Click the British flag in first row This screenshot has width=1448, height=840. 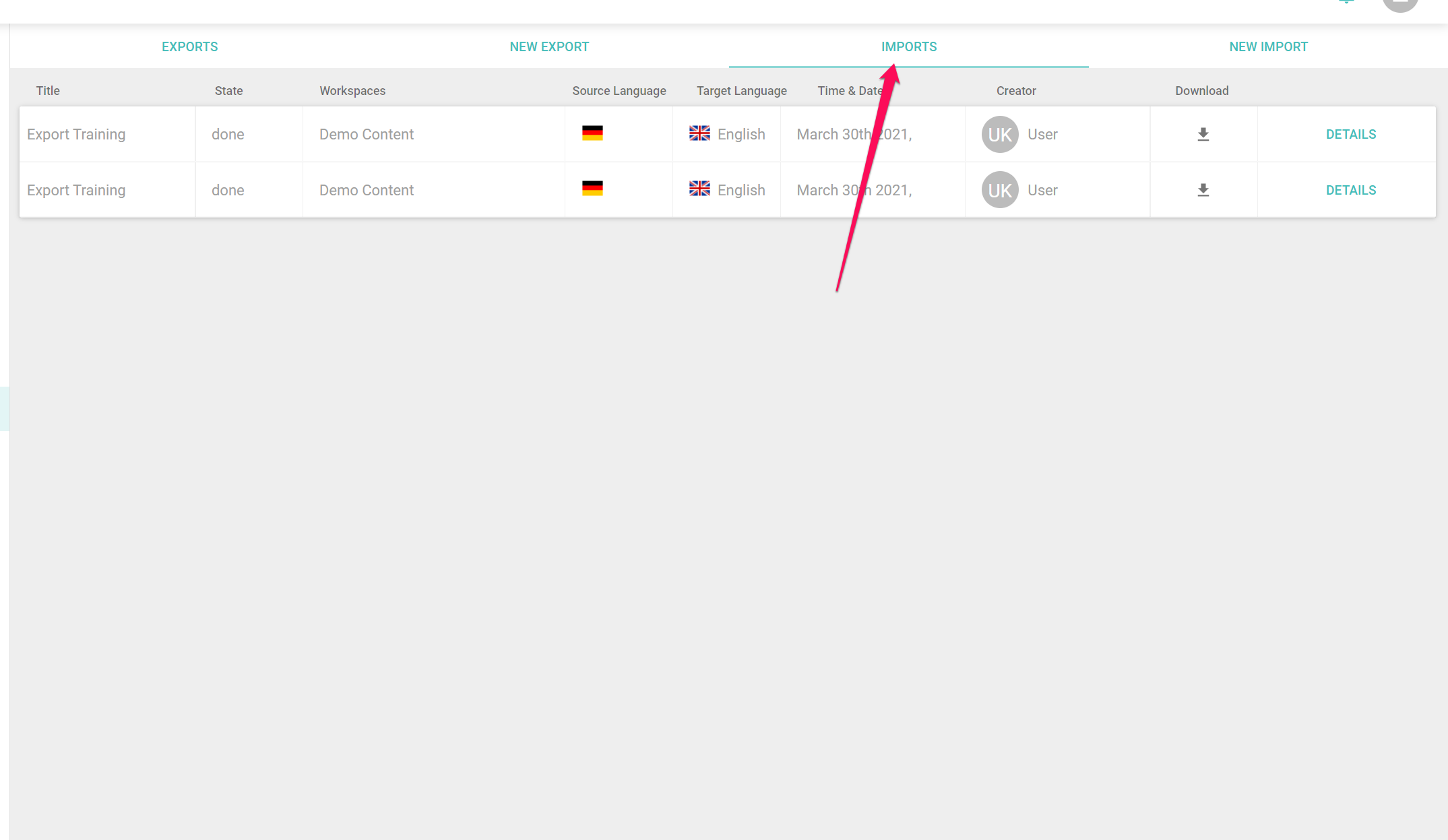coord(699,133)
